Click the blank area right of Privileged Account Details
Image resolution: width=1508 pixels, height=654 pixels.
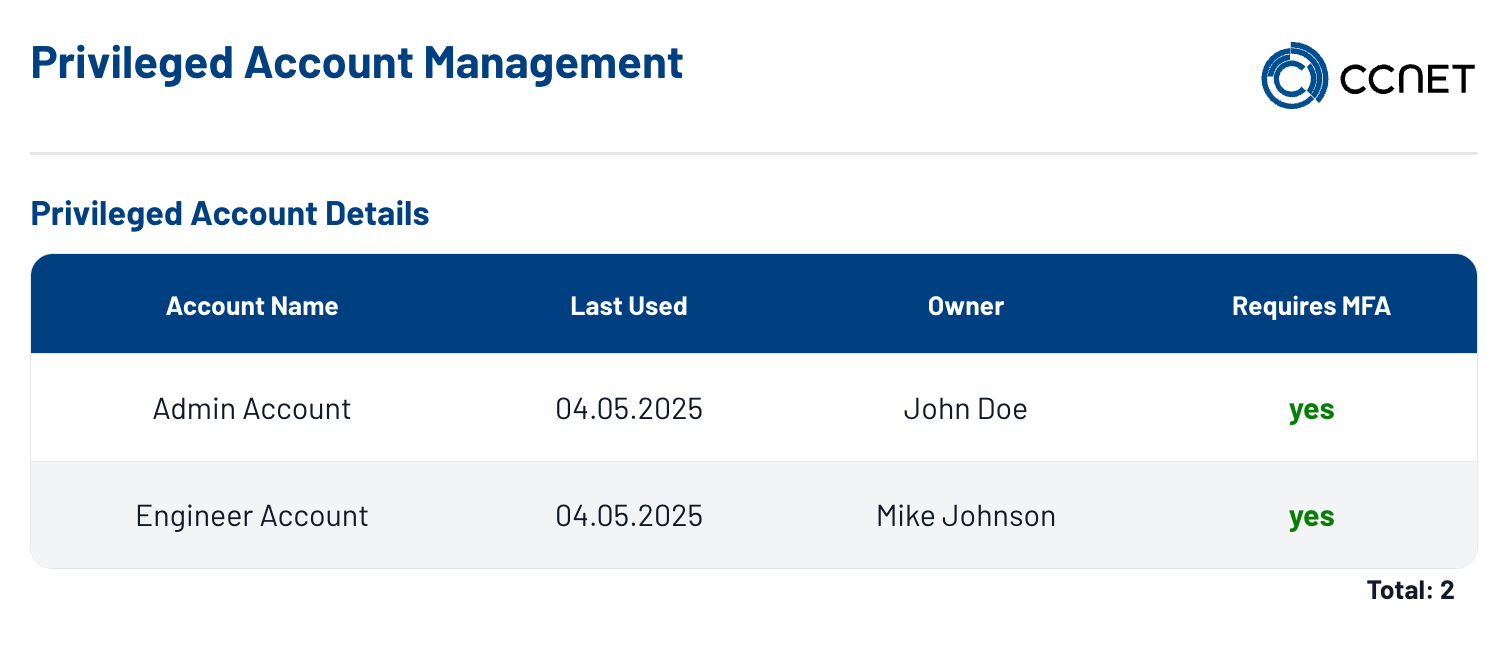(950, 213)
